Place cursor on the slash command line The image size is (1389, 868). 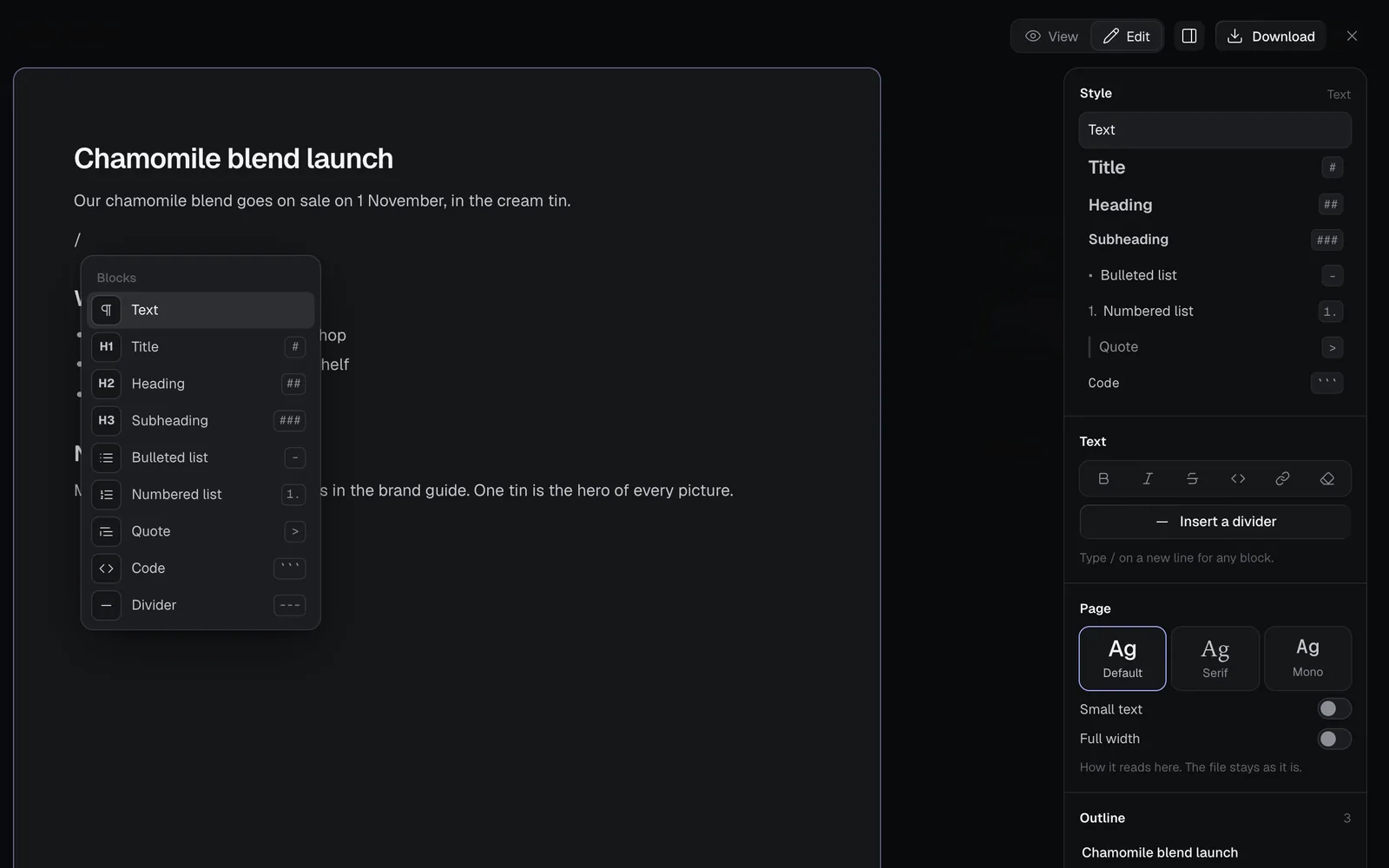pyautogui.click(x=77, y=240)
